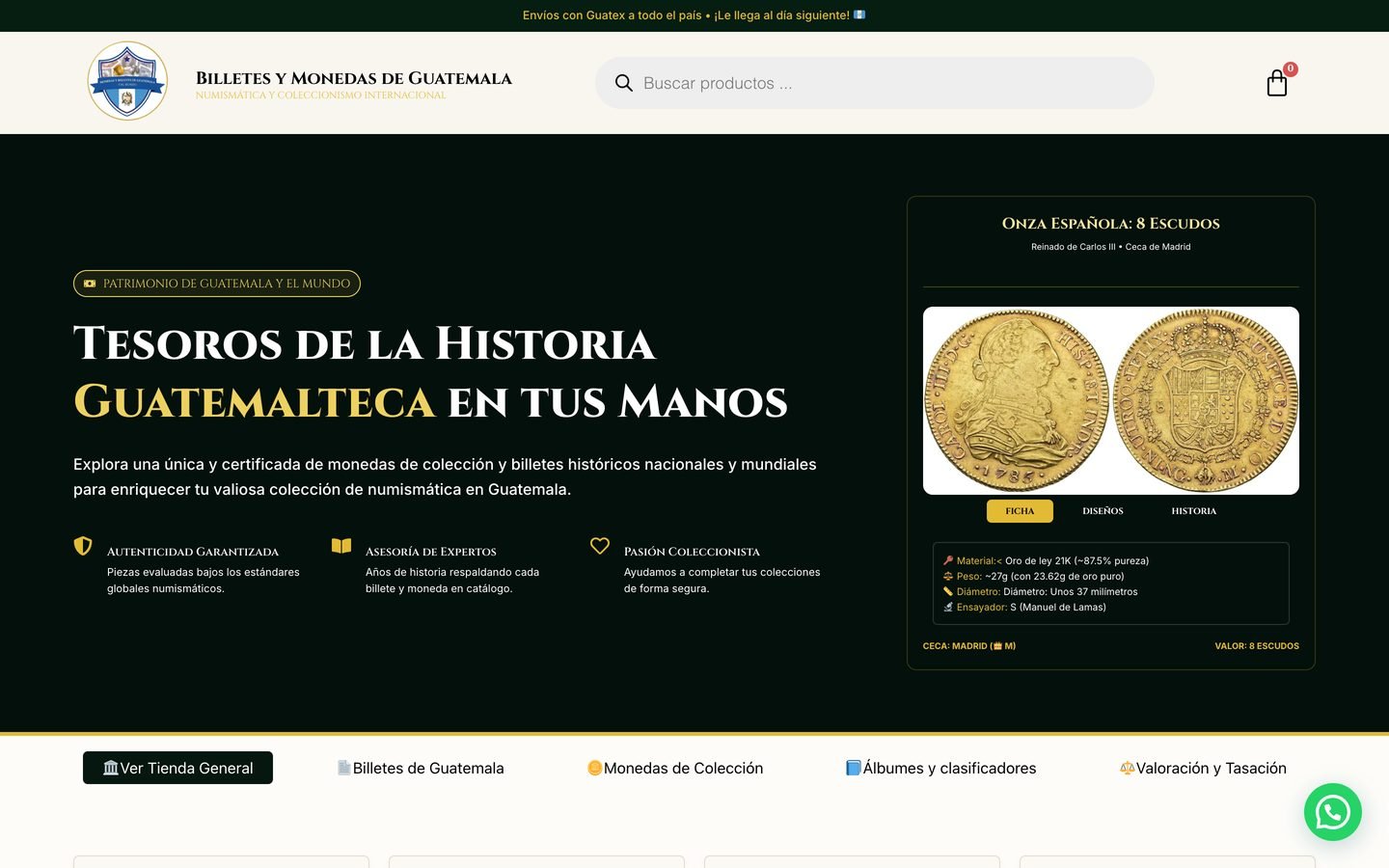
Task: Click the bank icon on Ver Tienda General
Action: [111, 768]
